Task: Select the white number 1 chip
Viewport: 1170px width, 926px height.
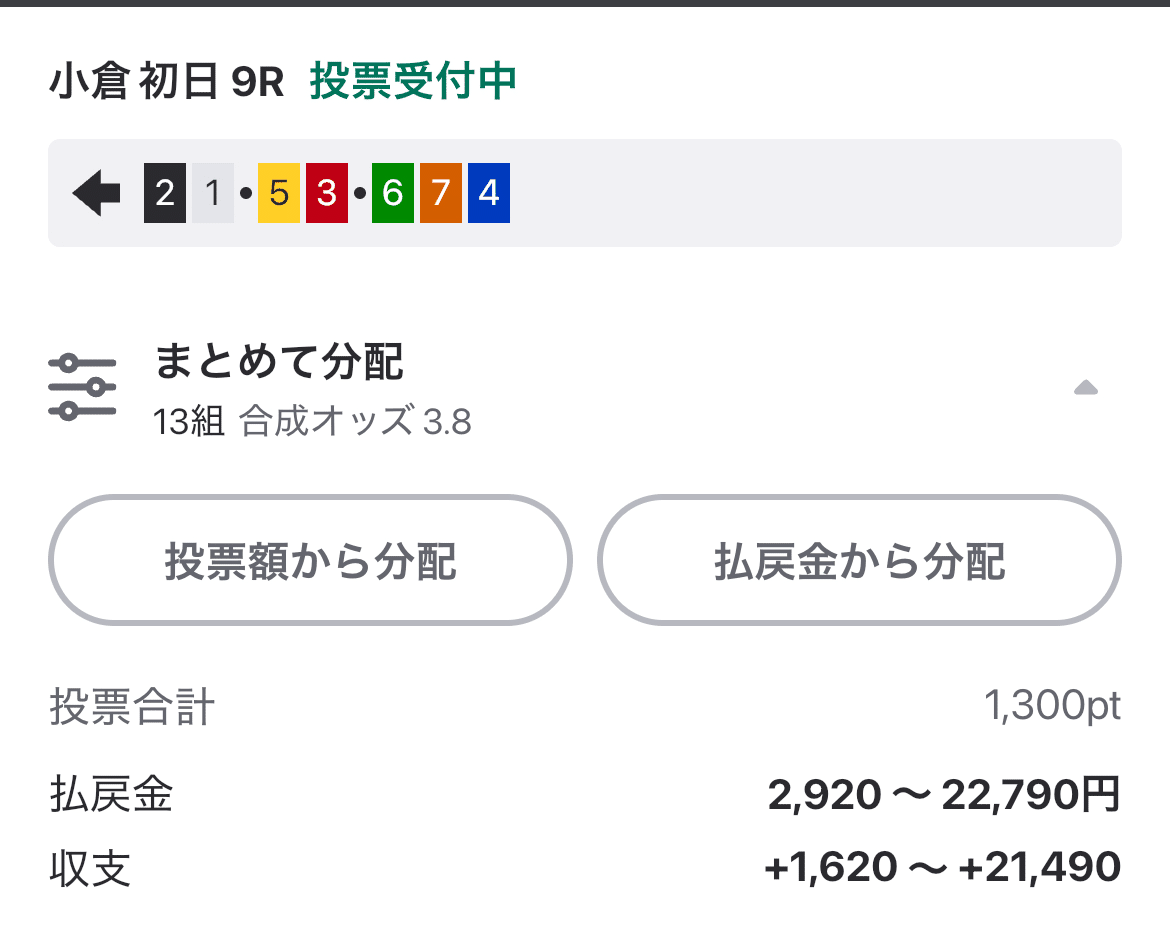Action: [x=212, y=193]
